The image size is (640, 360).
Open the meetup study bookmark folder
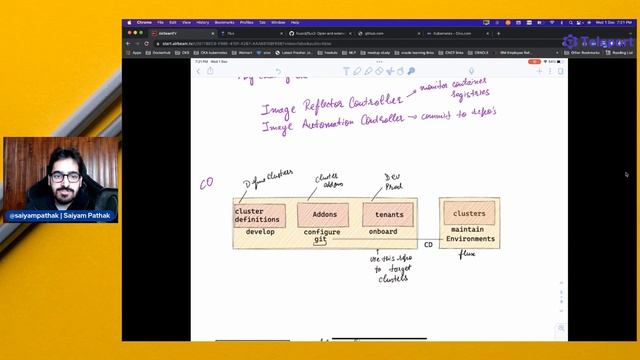pyautogui.click(x=376, y=53)
